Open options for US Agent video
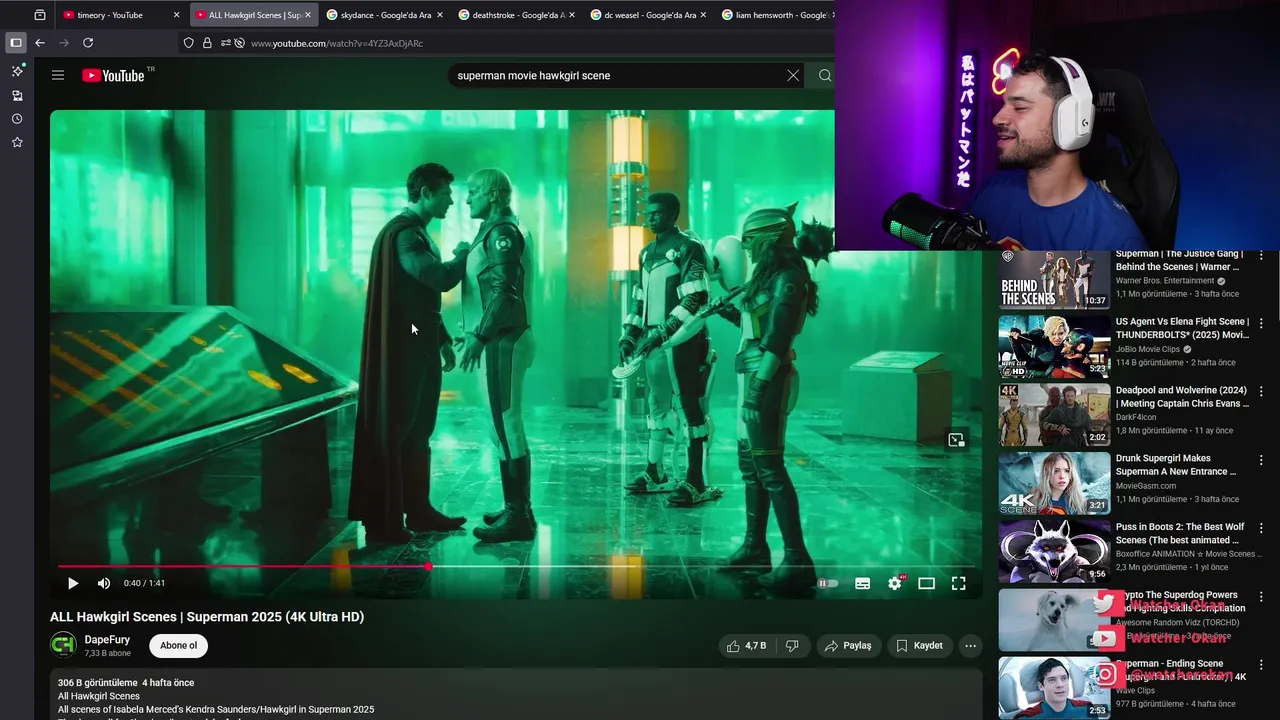The width and height of the screenshot is (1280, 720). [1261, 323]
